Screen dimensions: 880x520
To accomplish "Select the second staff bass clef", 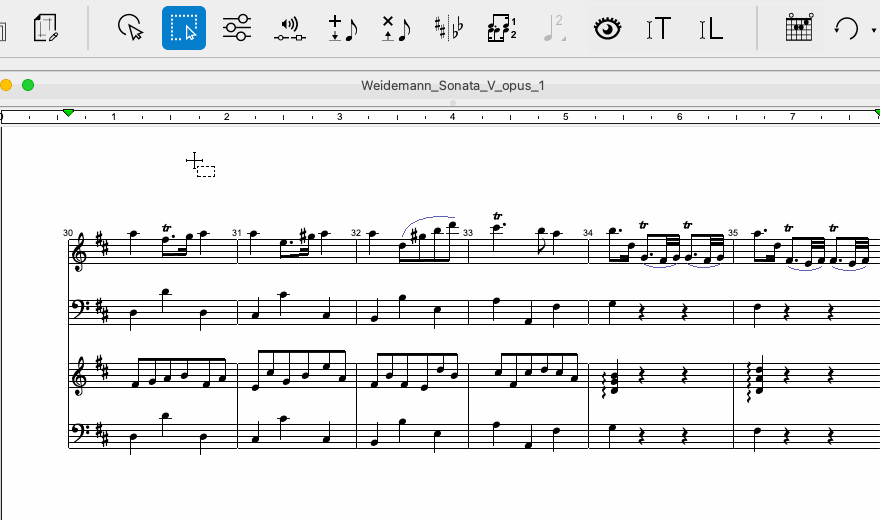I will (x=81, y=309).
